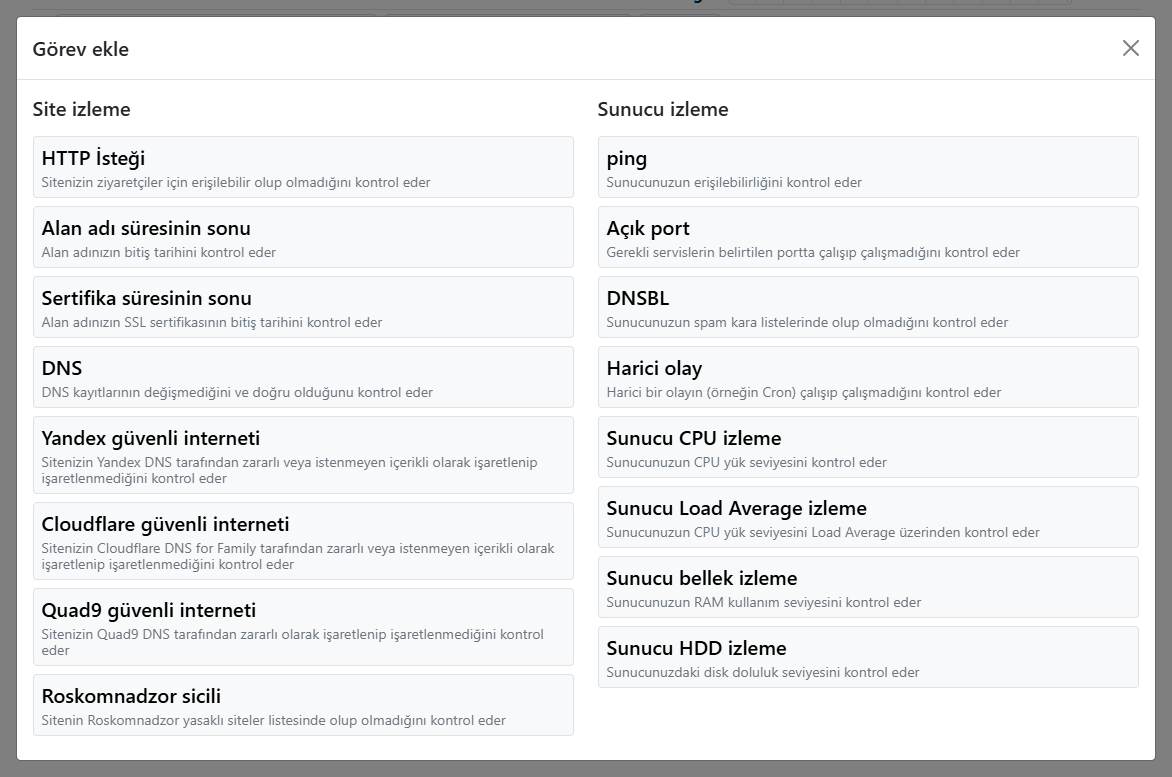This screenshot has height=777, width=1172.
Task: Click the Sunucu izleme section heading
Action: tap(663, 109)
